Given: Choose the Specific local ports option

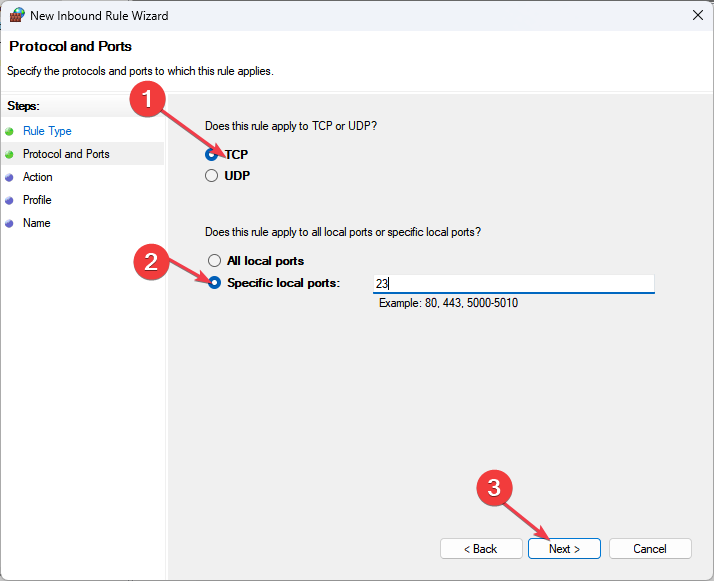Looking at the screenshot, I should coord(214,283).
